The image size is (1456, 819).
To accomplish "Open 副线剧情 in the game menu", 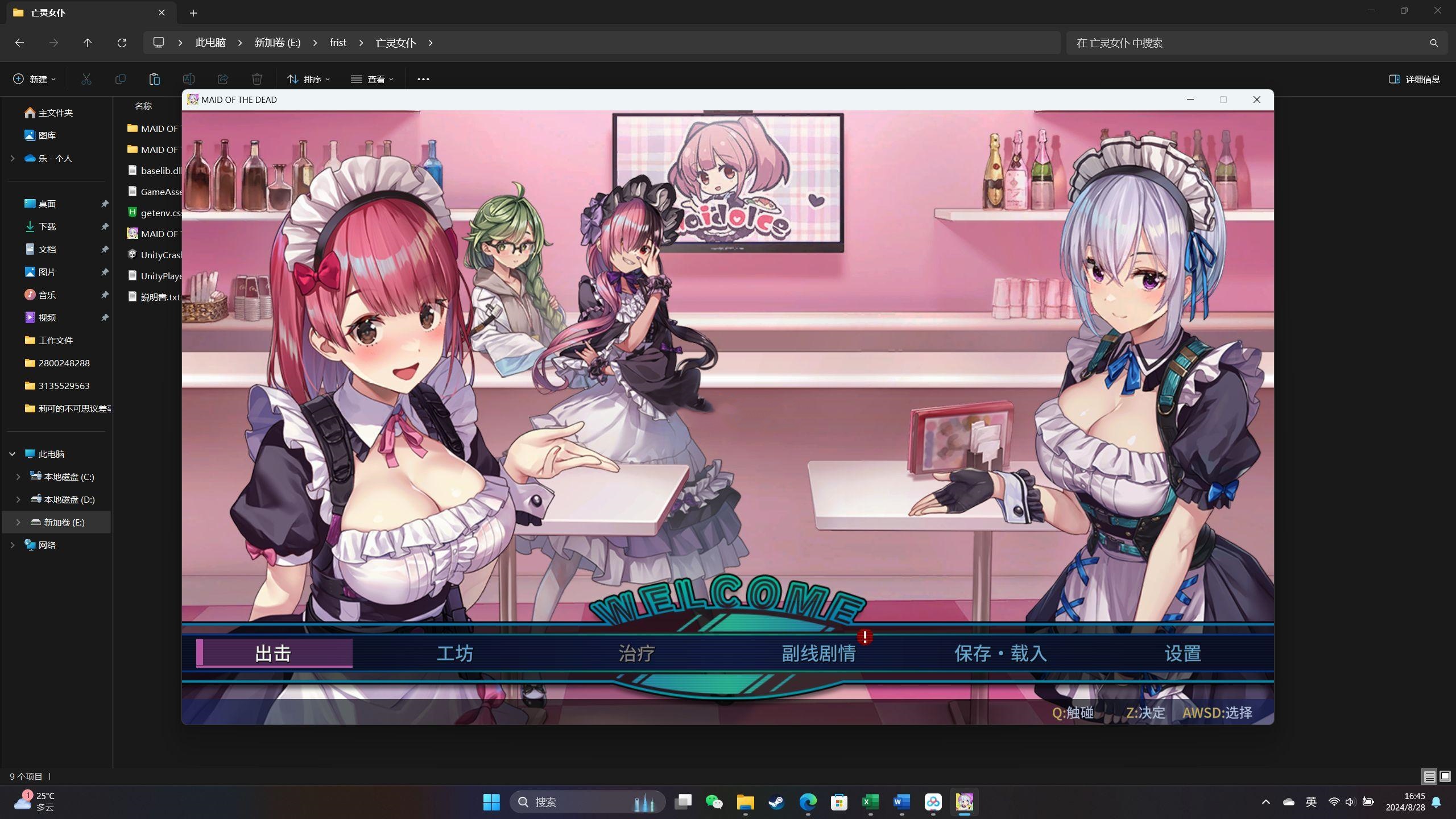I will pyautogui.click(x=818, y=653).
